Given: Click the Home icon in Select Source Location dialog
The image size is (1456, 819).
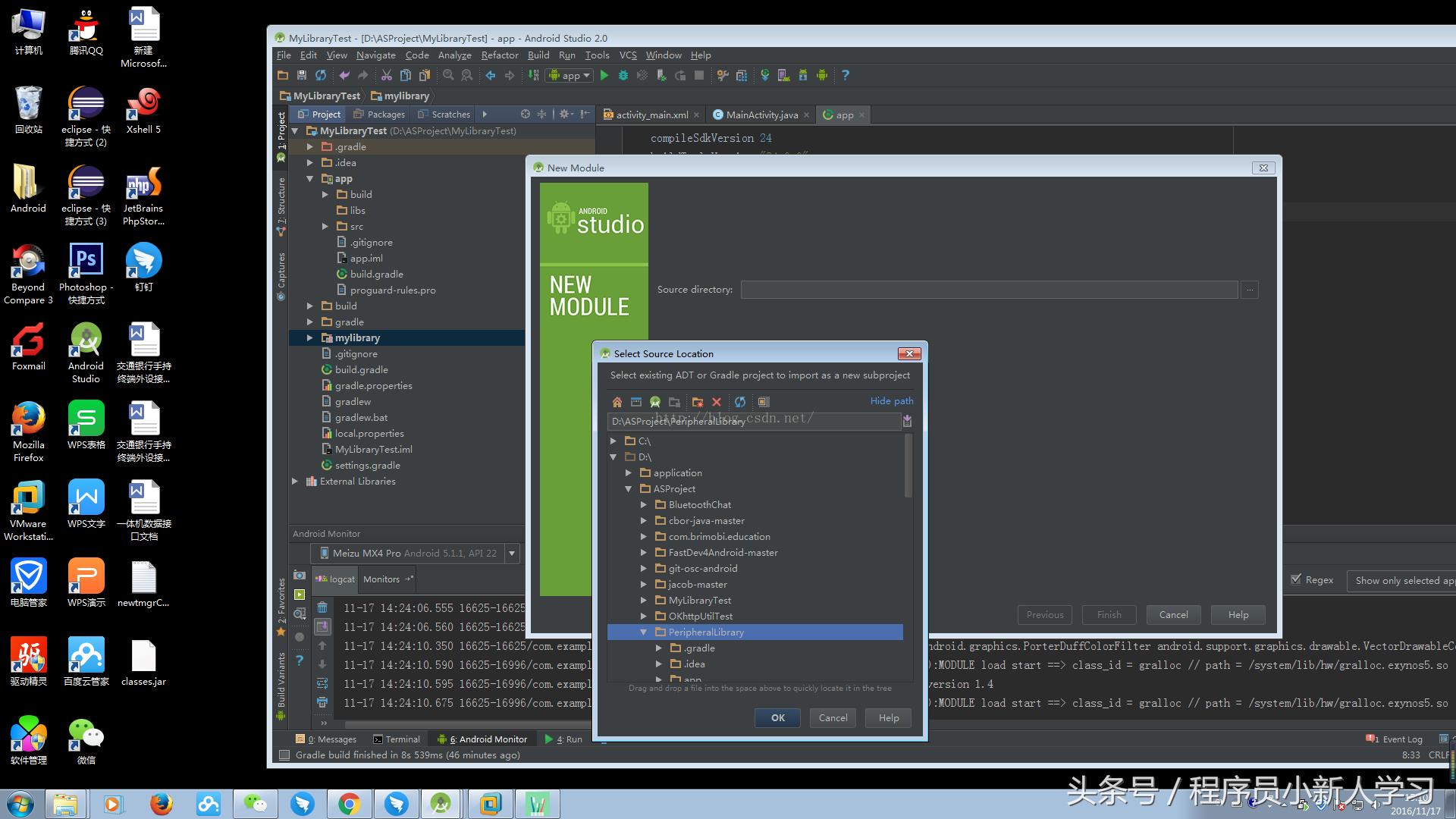Looking at the screenshot, I should point(617,402).
